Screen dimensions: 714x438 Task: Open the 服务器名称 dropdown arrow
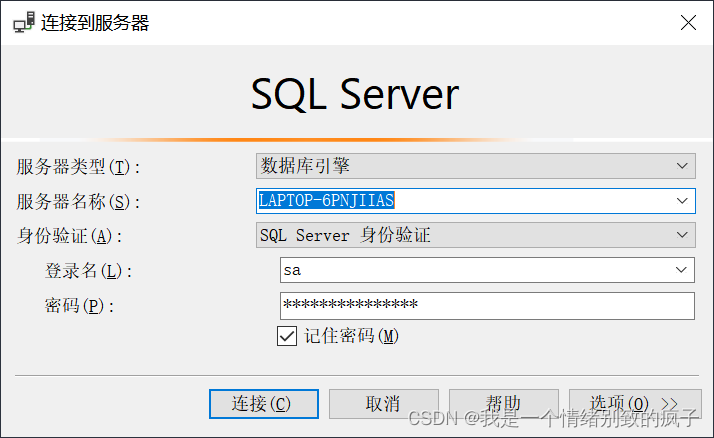pos(682,201)
